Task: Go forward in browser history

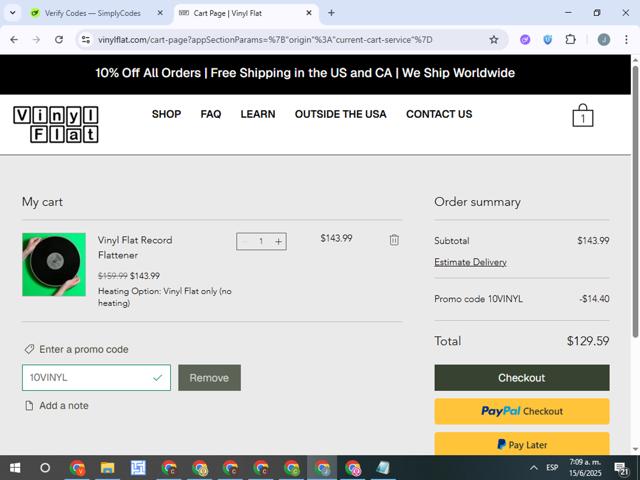Action: coord(36,40)
